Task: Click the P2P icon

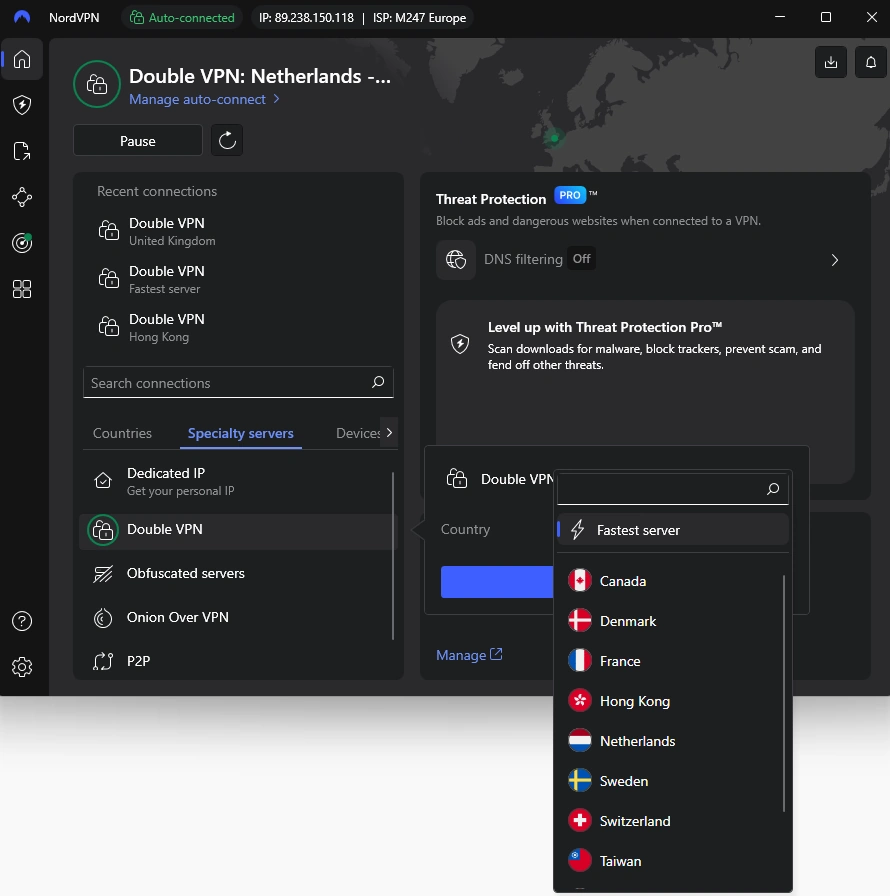Action: pyautogui.click(x=103, y=661)
